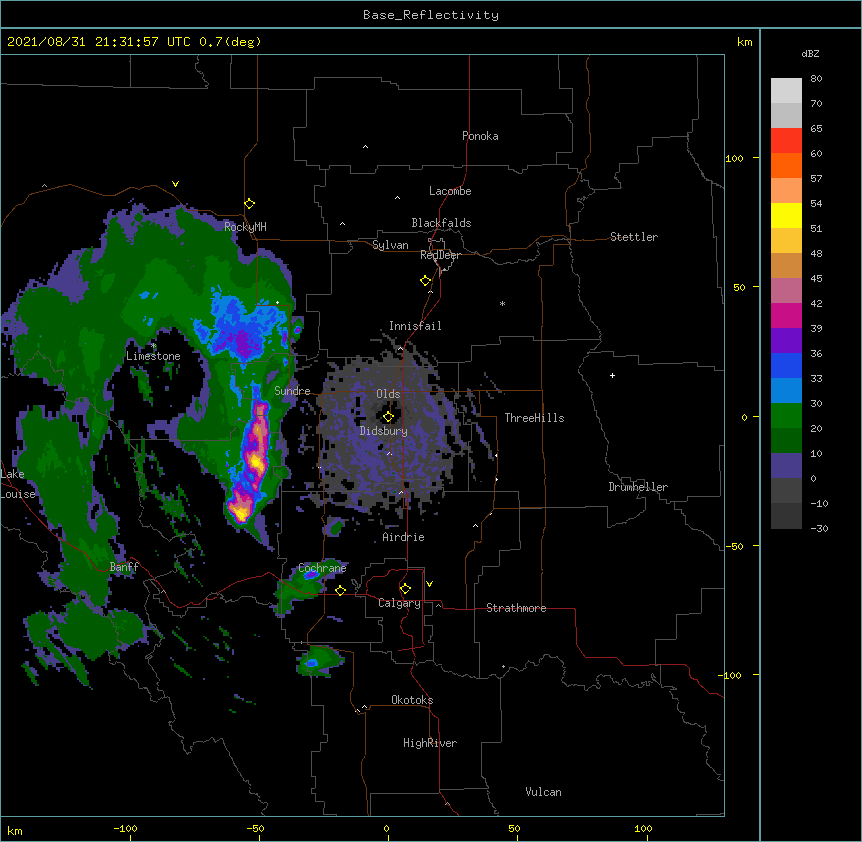
Task: Pick the magenta swatch in the dBZ legend
Action: pos(786,315)
